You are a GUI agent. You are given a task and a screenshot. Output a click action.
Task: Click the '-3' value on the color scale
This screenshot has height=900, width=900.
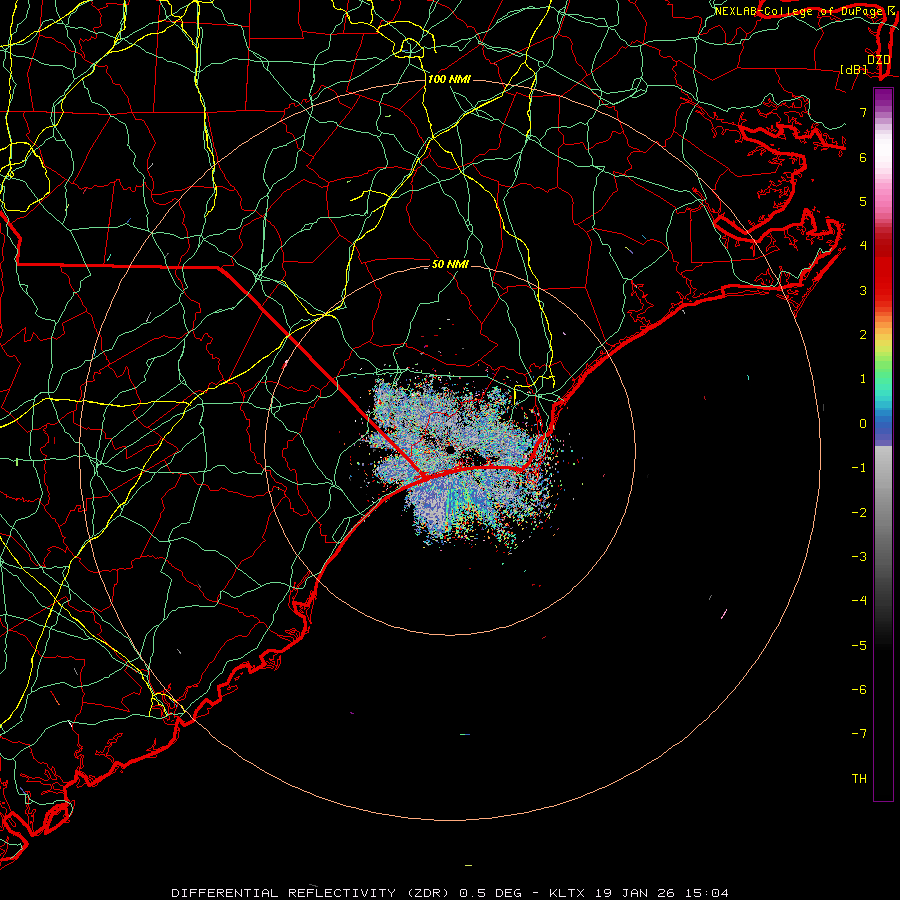[x=859, y=557]
